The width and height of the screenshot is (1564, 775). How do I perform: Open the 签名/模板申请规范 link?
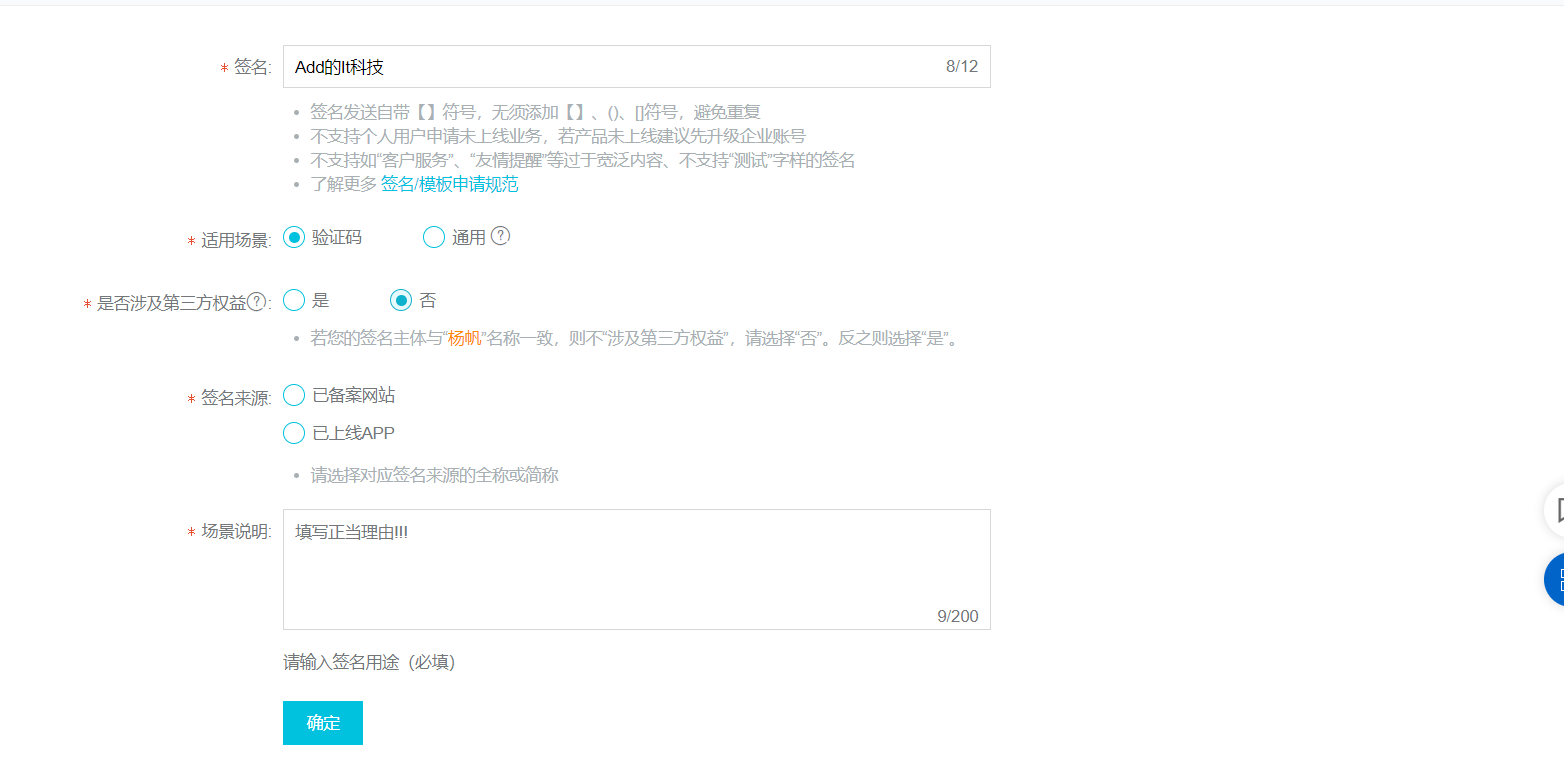click(x=450, y=184)
